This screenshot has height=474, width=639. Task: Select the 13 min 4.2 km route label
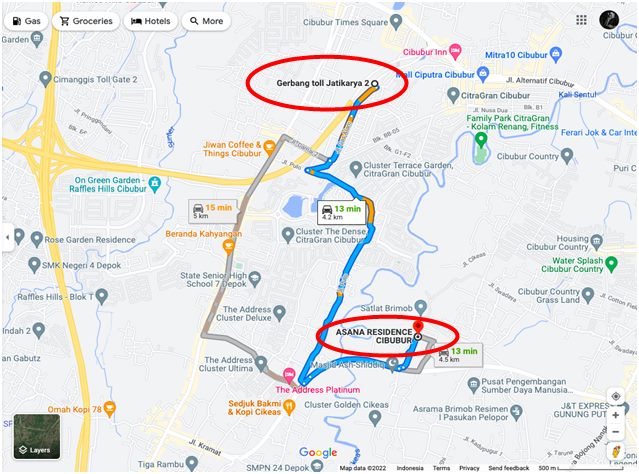(x=342, y=212)
